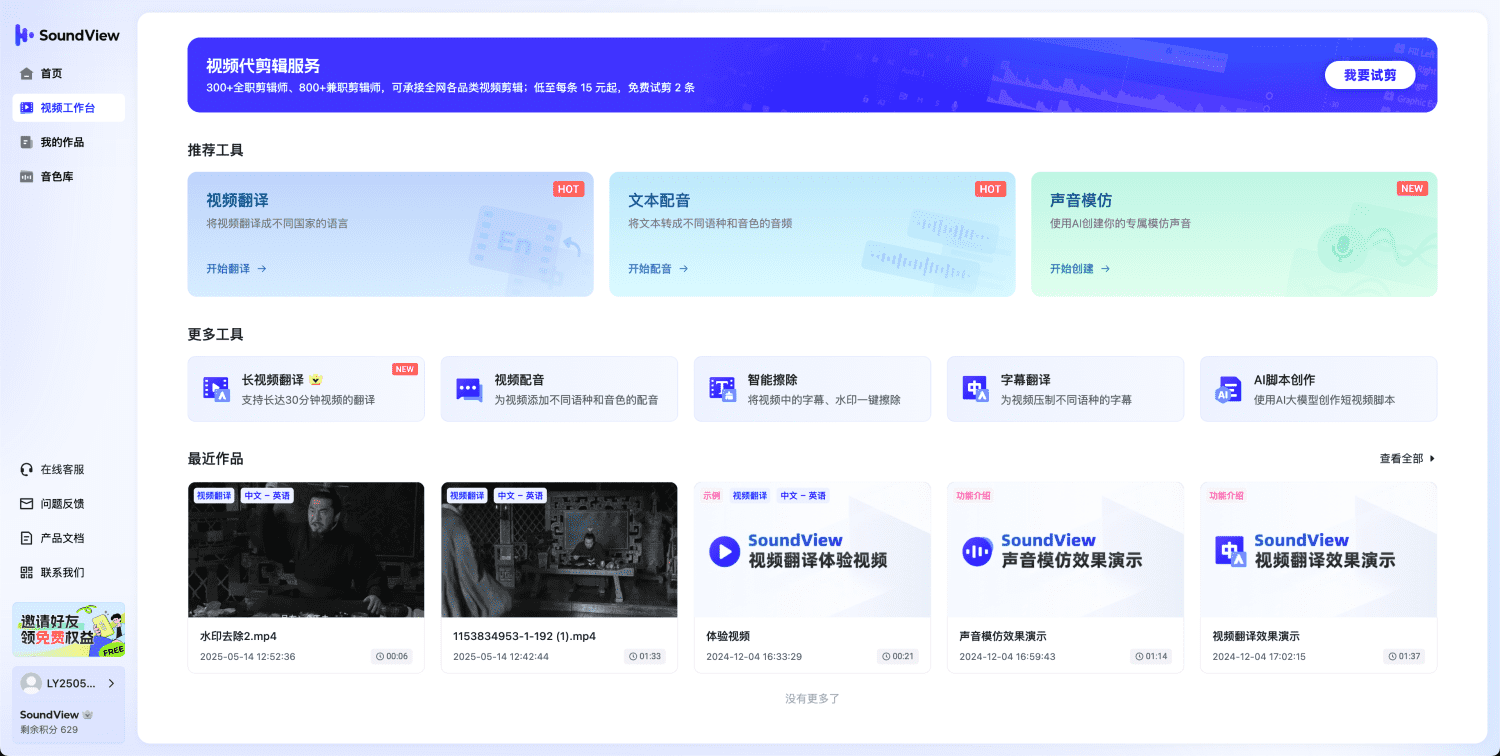The height and width of the screenshot is (756, 1500).
Task: Click the 视频代剪辑服务 banner title
Action: point(263,66)
